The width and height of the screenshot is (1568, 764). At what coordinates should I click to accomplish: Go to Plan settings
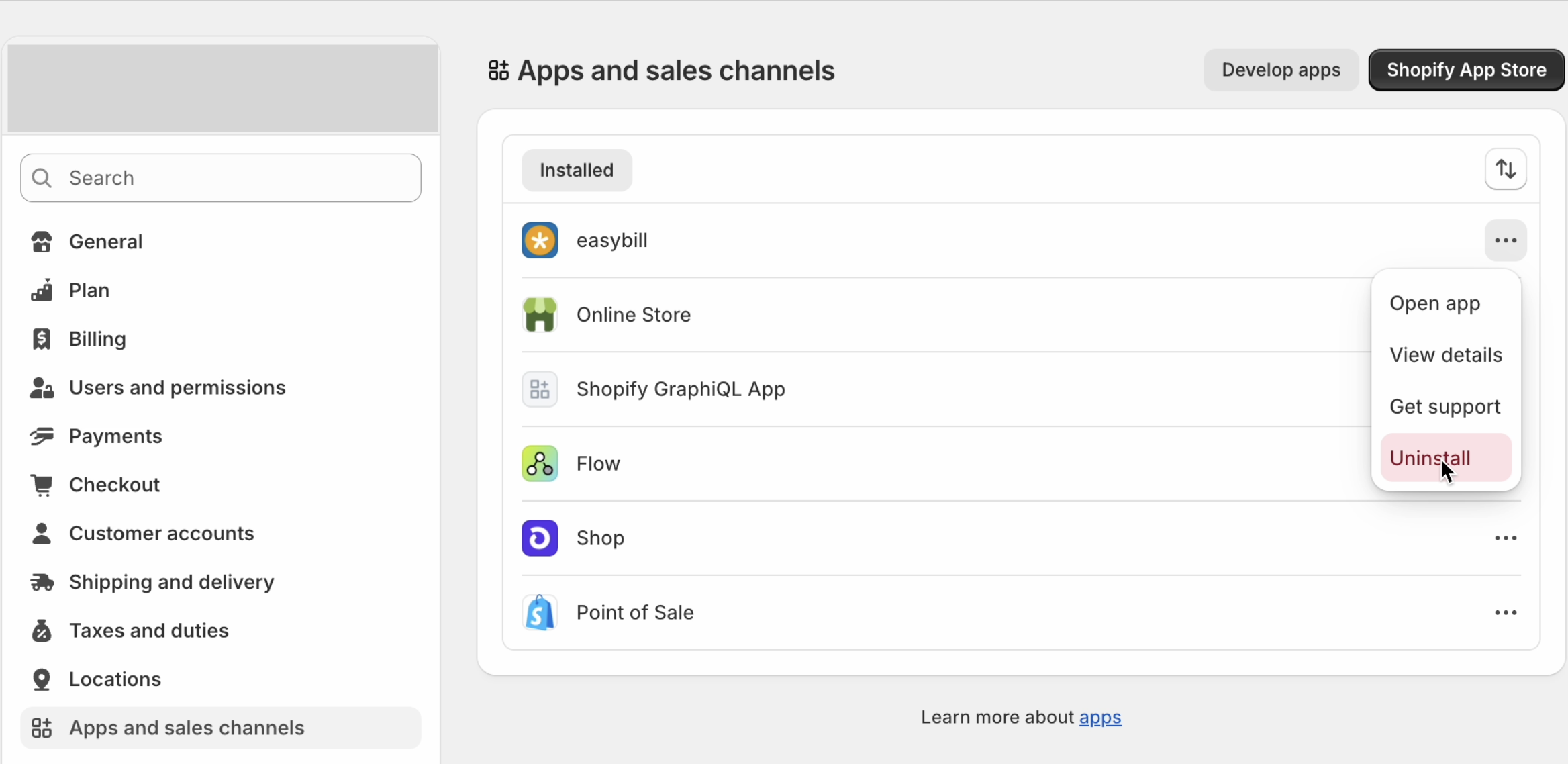tap(221, 290)
